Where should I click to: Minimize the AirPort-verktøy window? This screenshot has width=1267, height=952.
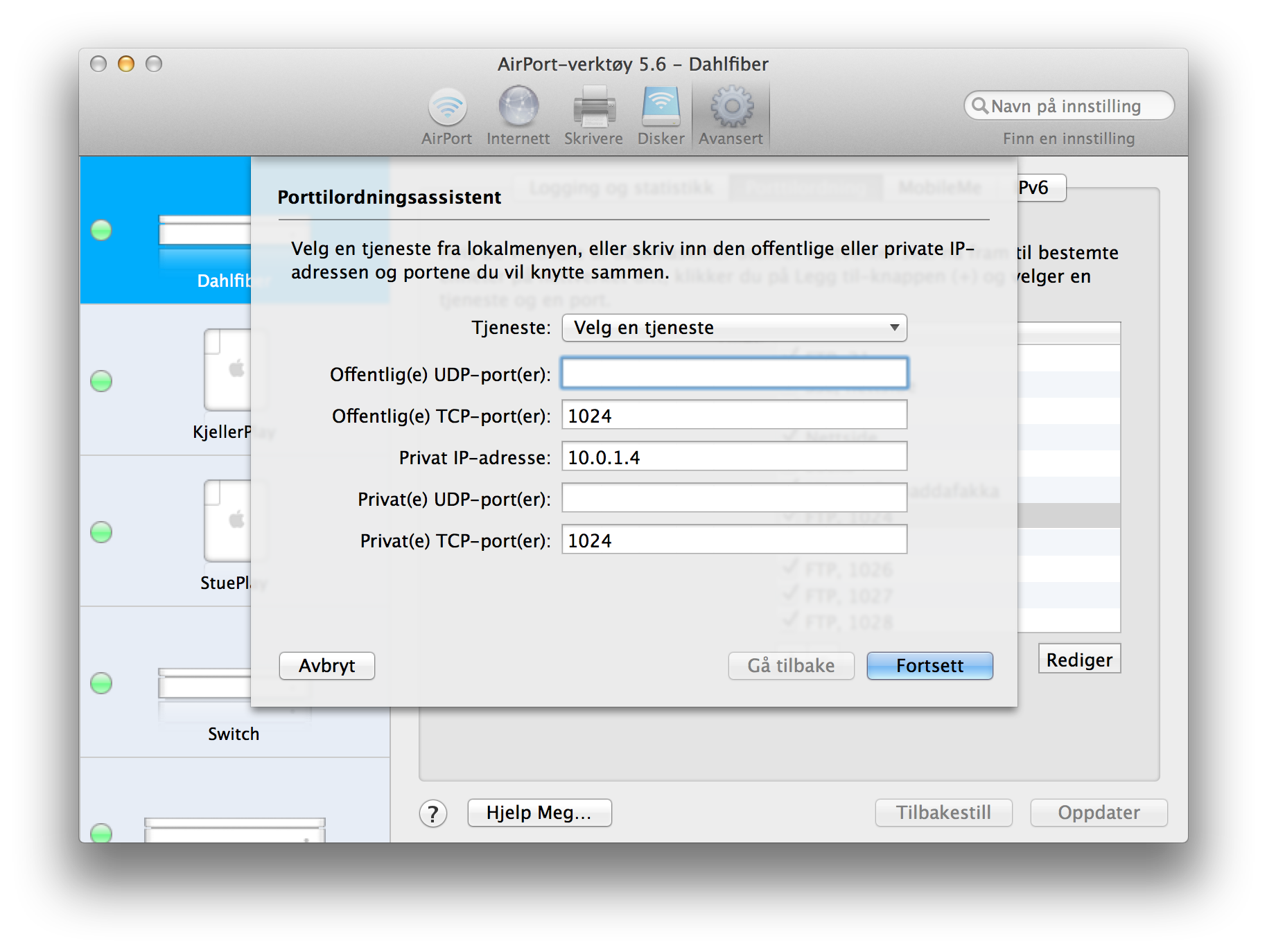[x=126, y=64]
